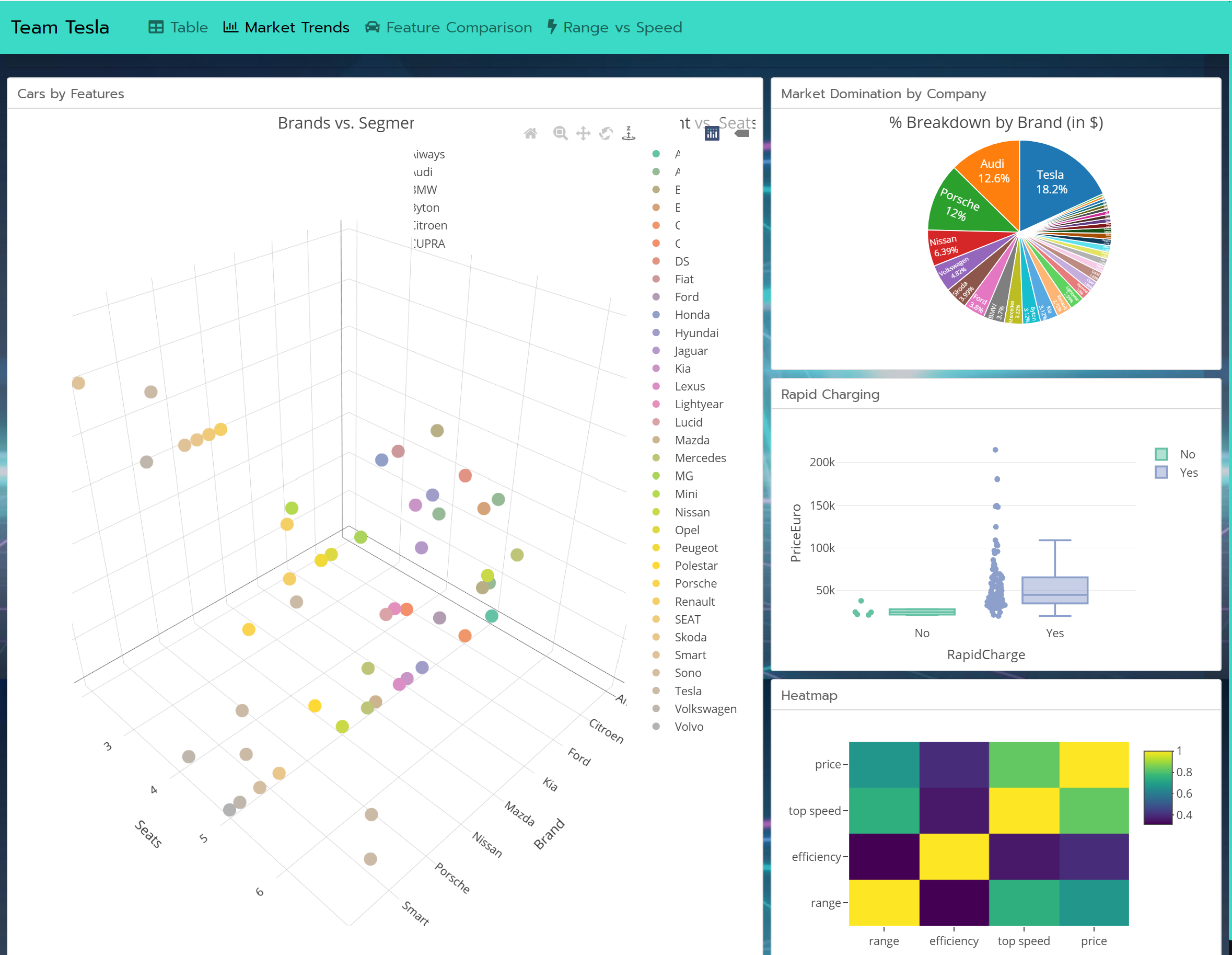Open the Market Trends tab

[x=286, y=27]
